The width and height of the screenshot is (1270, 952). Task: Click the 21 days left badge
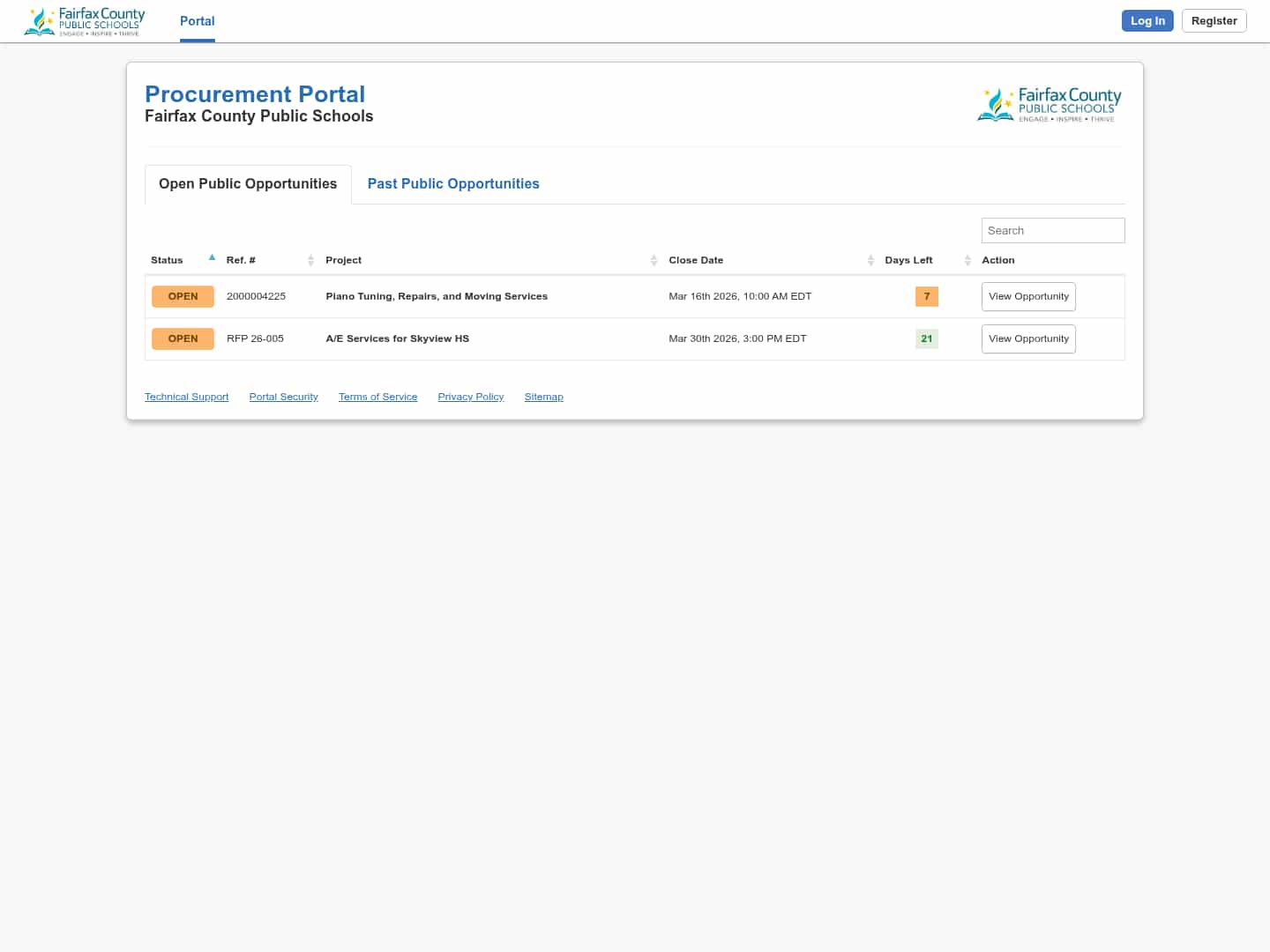pos(926,339)
